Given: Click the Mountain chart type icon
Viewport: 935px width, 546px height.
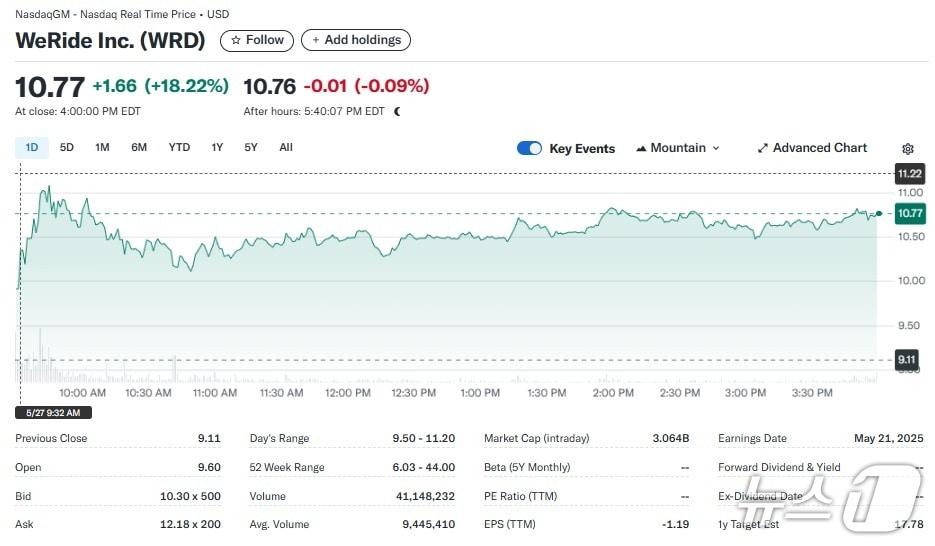Looking at the screenshot, I should point(641,148).
